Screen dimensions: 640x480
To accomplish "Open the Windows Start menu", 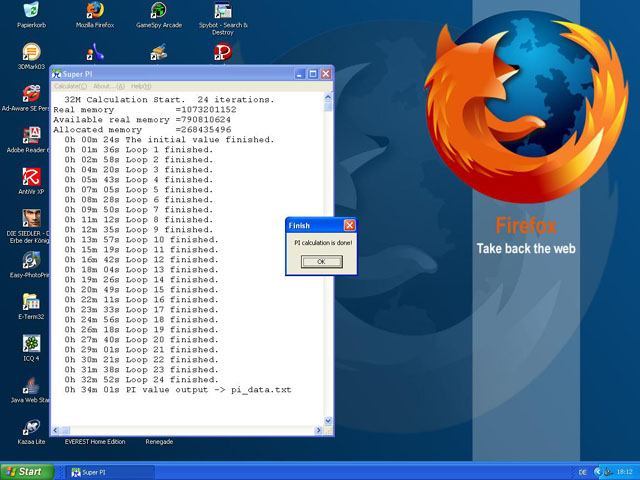I will pos(27,472).
